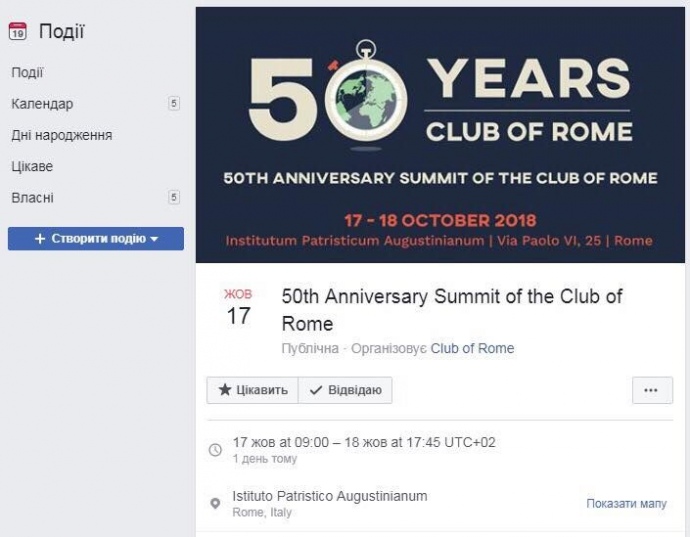
Task: Click the location pin icon by venue
Action: 215,503
